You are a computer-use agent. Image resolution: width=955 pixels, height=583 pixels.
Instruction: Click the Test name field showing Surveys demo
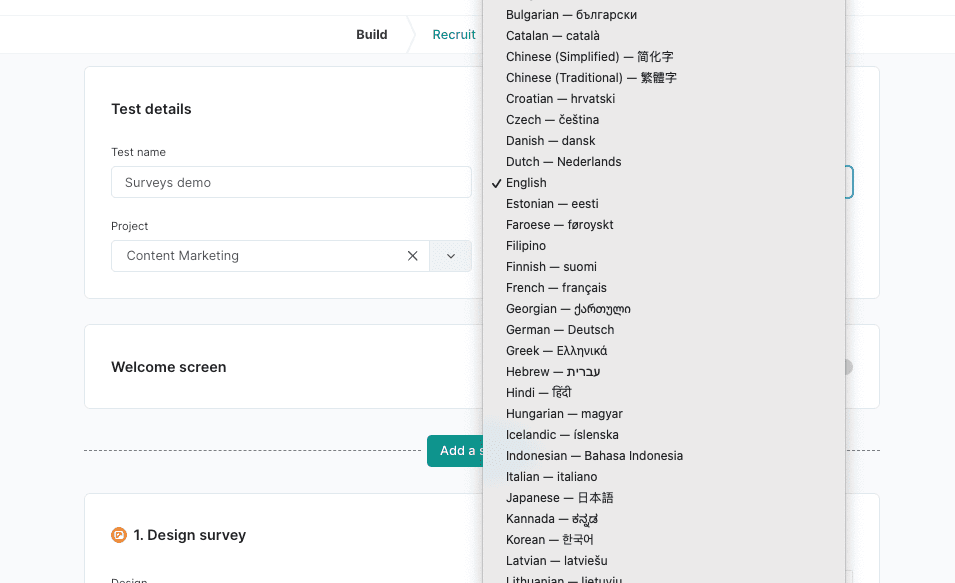click(x=291, y=182)
